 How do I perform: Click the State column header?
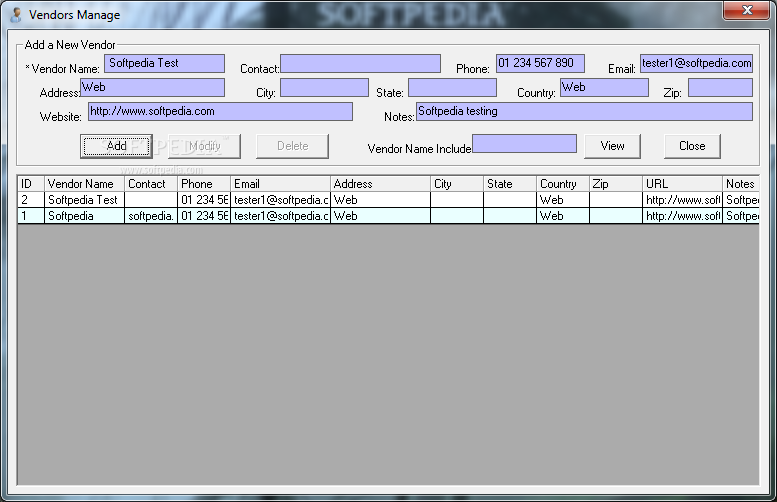click(510, 184)
